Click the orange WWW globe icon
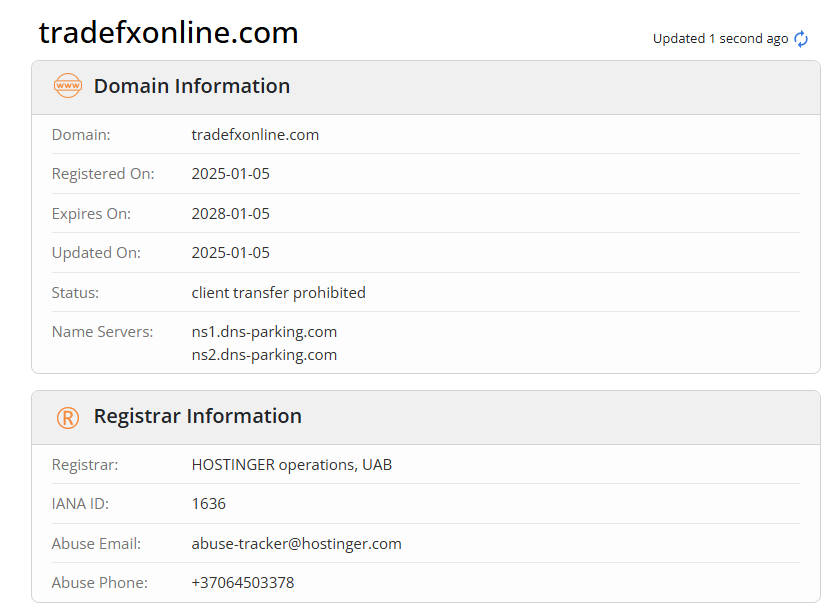 click(67, 86)
